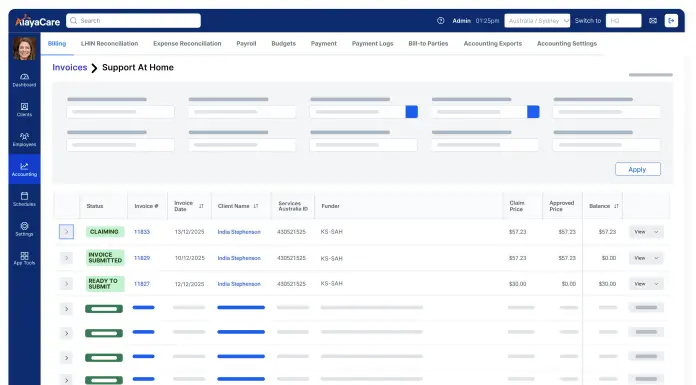696x385 pixels.
Task: Open the Budgets tab
Action: [x=283, y=44]
